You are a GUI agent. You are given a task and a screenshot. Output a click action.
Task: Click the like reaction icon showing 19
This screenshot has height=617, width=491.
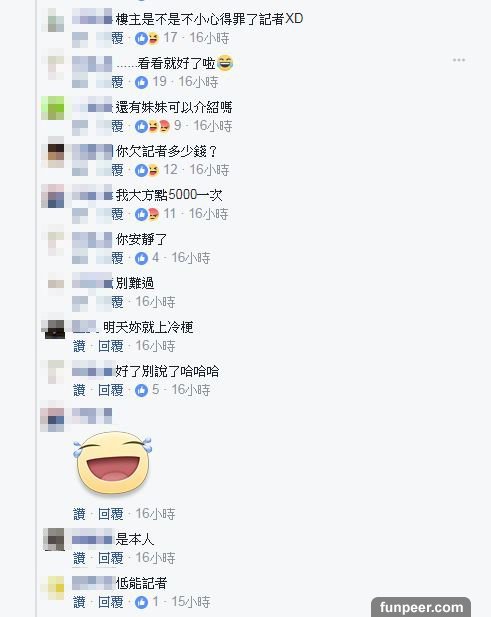(141, 82)
